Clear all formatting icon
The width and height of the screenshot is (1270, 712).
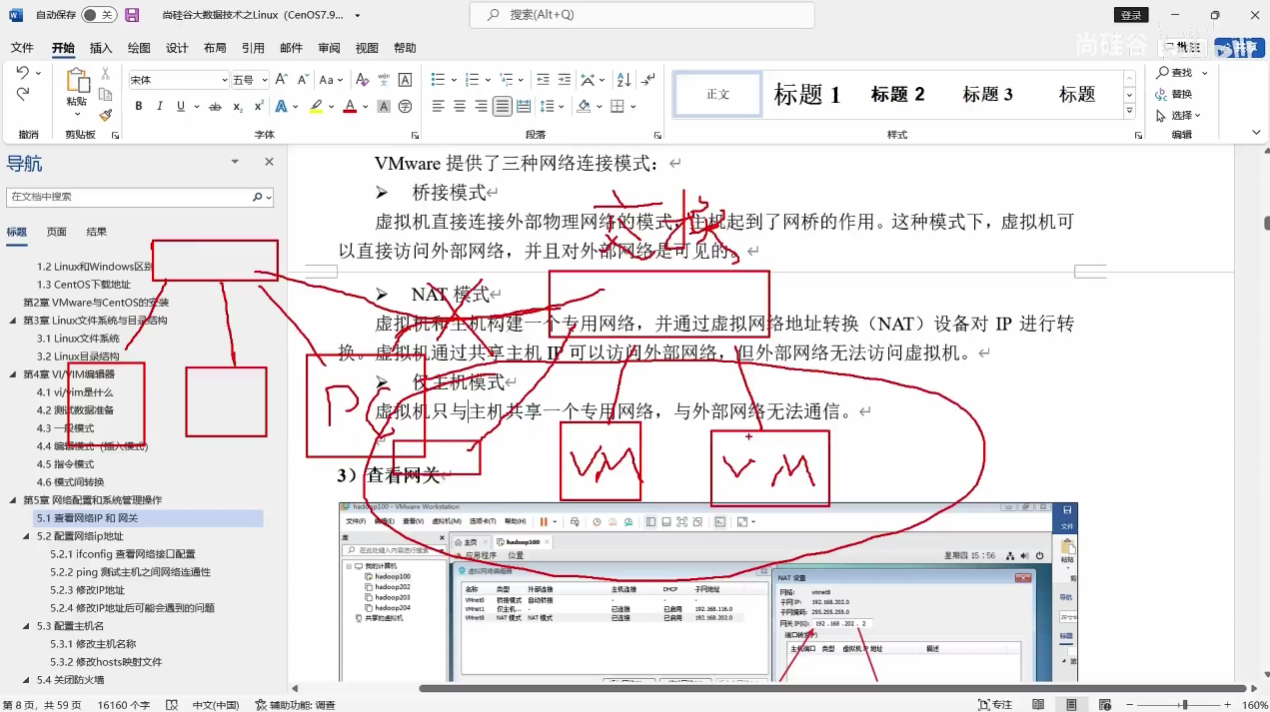pos(362,80)
